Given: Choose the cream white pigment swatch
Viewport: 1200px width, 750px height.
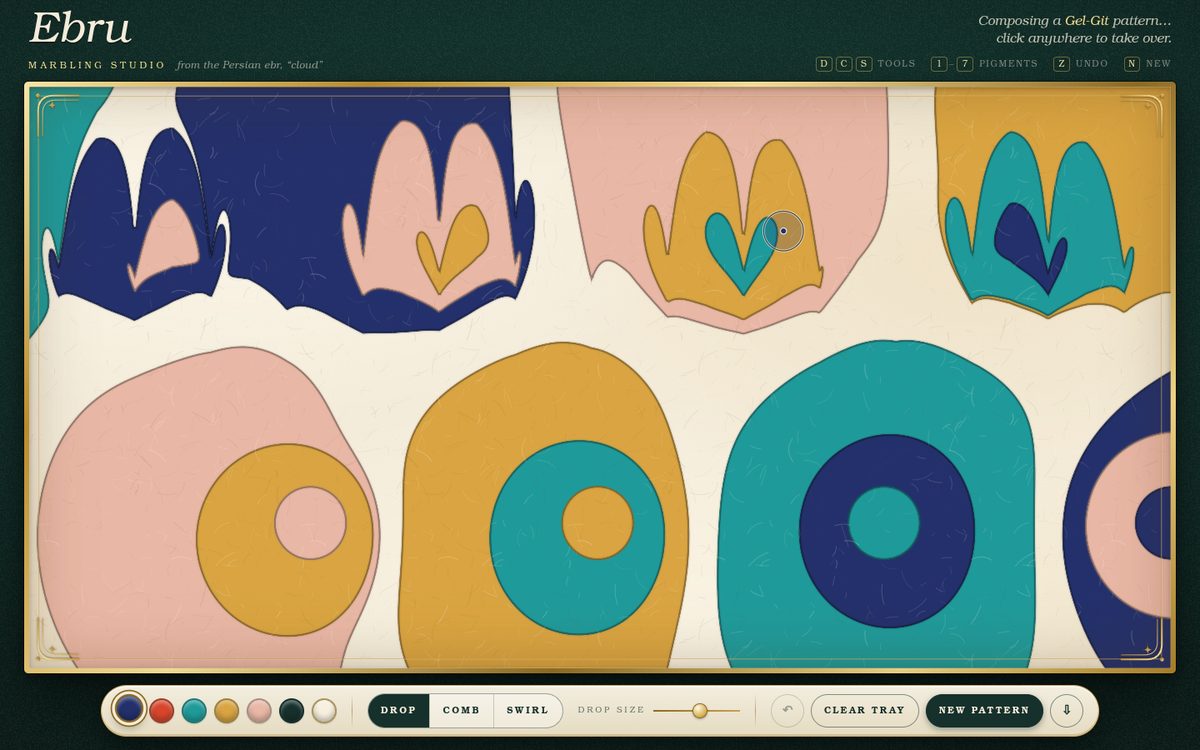Looking at the screenshot, I should [324, 710].
